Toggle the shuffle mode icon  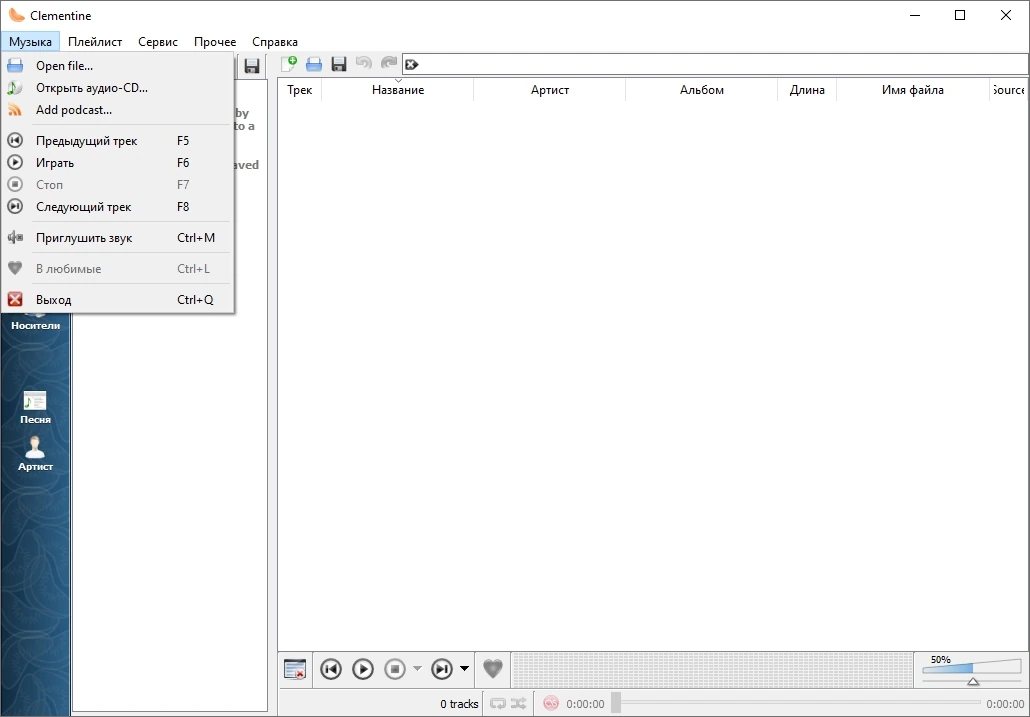pyautogui.click(x=518, y=704)
